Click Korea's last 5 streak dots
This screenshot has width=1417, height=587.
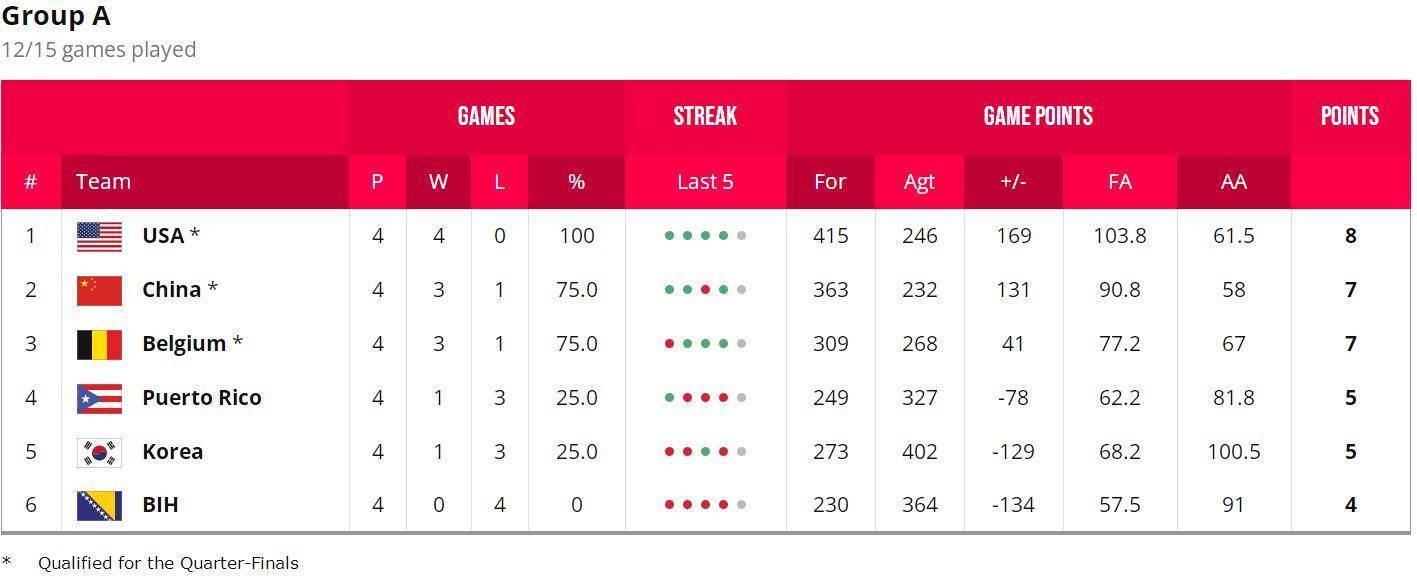tap(705, 452)
